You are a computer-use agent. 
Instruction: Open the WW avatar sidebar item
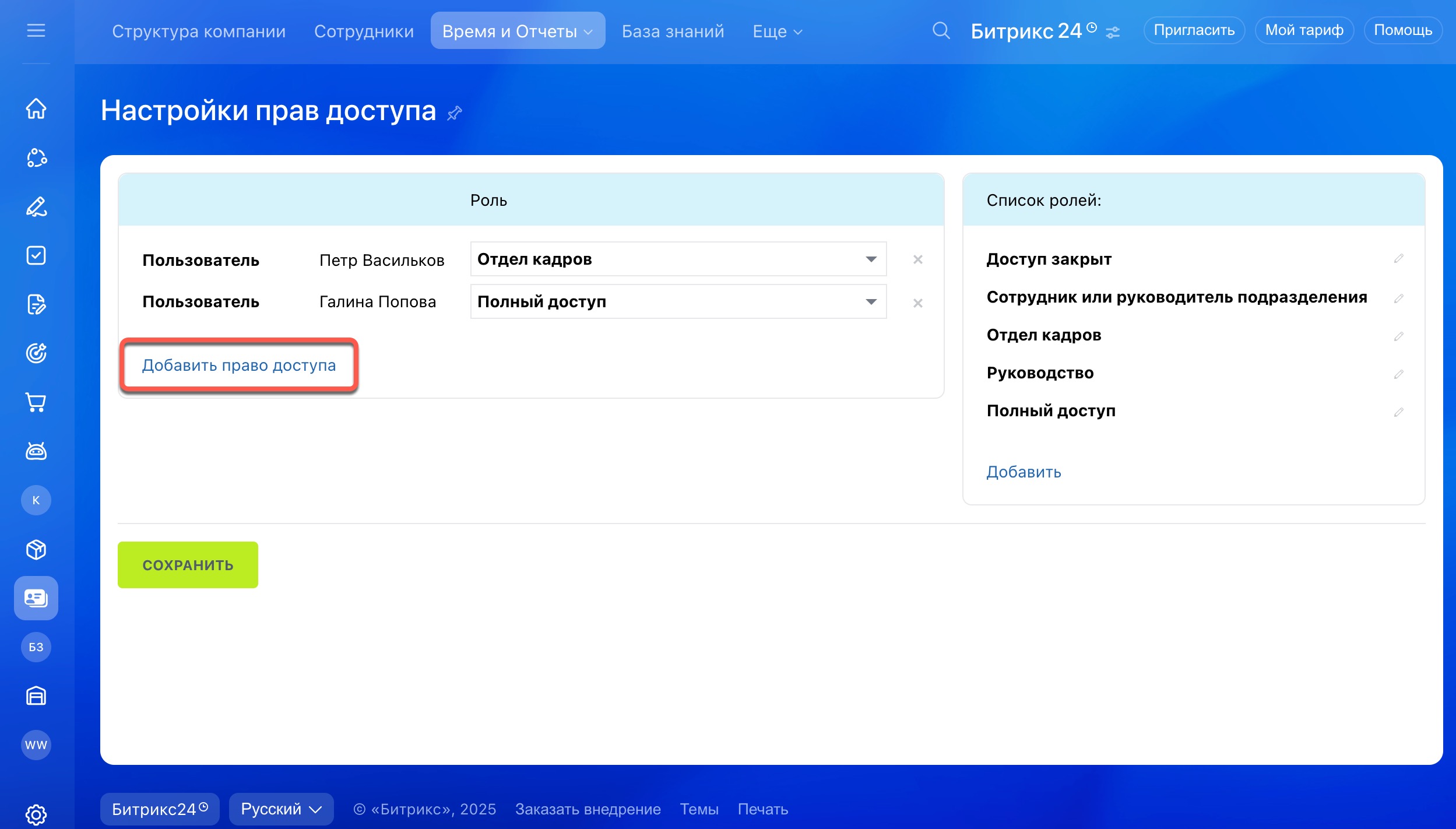[x=36, y=745]
